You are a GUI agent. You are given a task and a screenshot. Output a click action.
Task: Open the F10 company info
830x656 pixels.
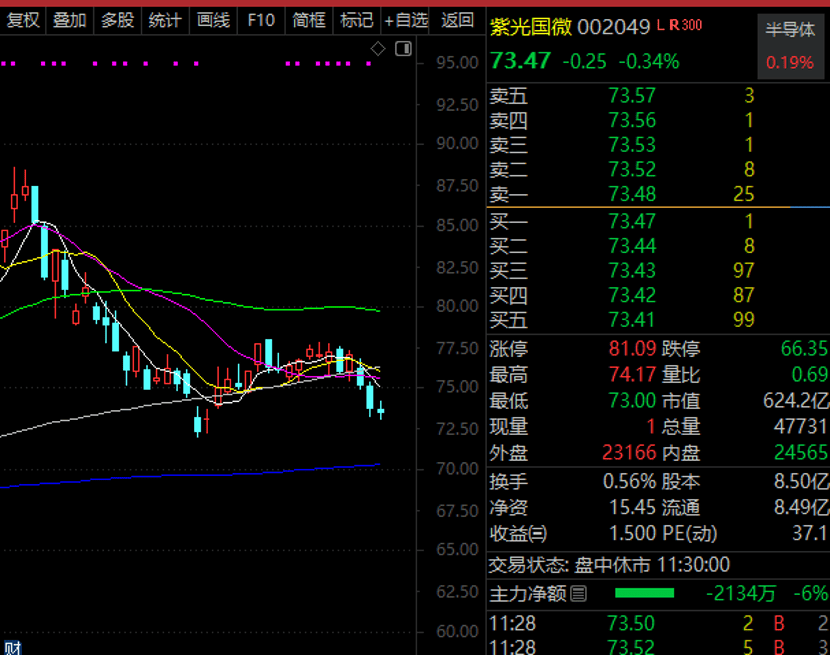(261, 21)
